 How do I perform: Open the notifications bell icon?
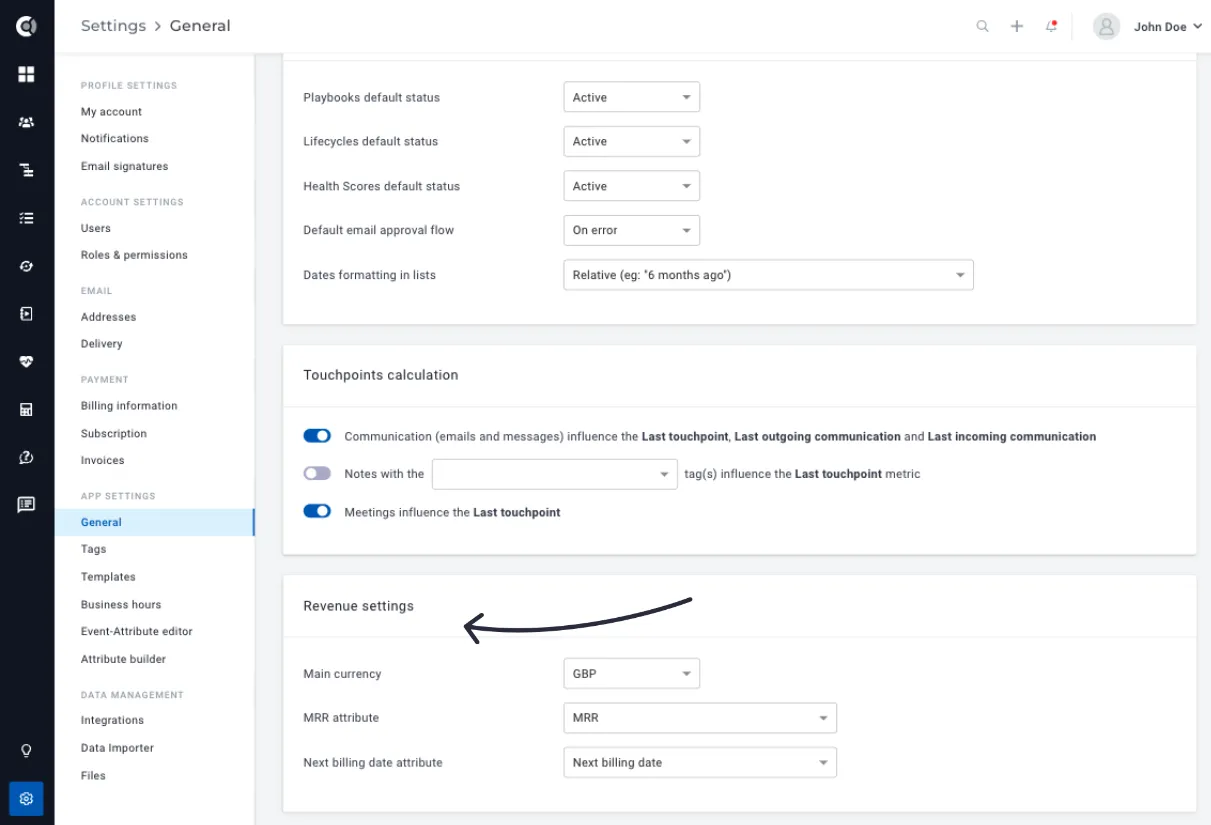(x=1051, y=27)
